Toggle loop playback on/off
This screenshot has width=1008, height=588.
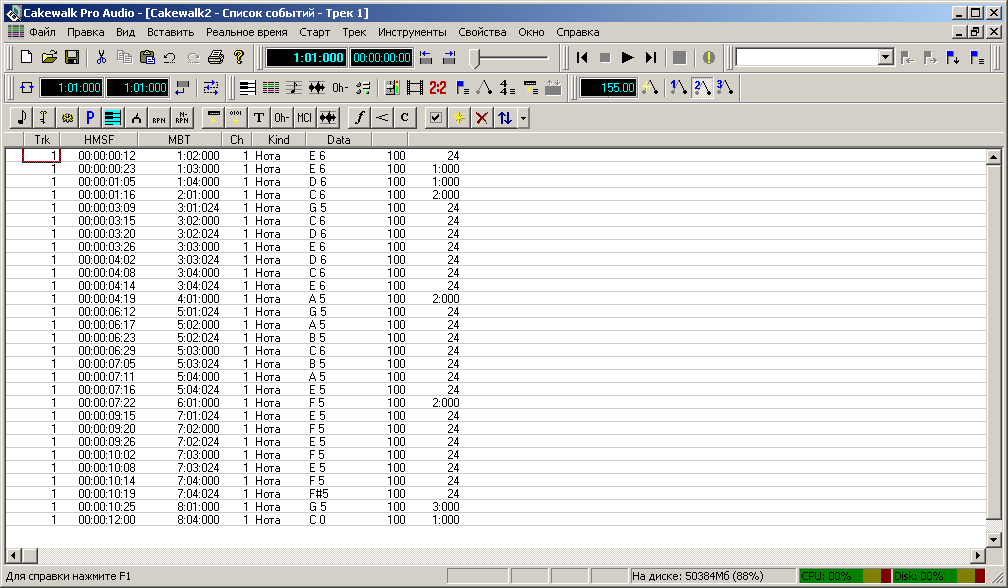[x=26, y=87]
